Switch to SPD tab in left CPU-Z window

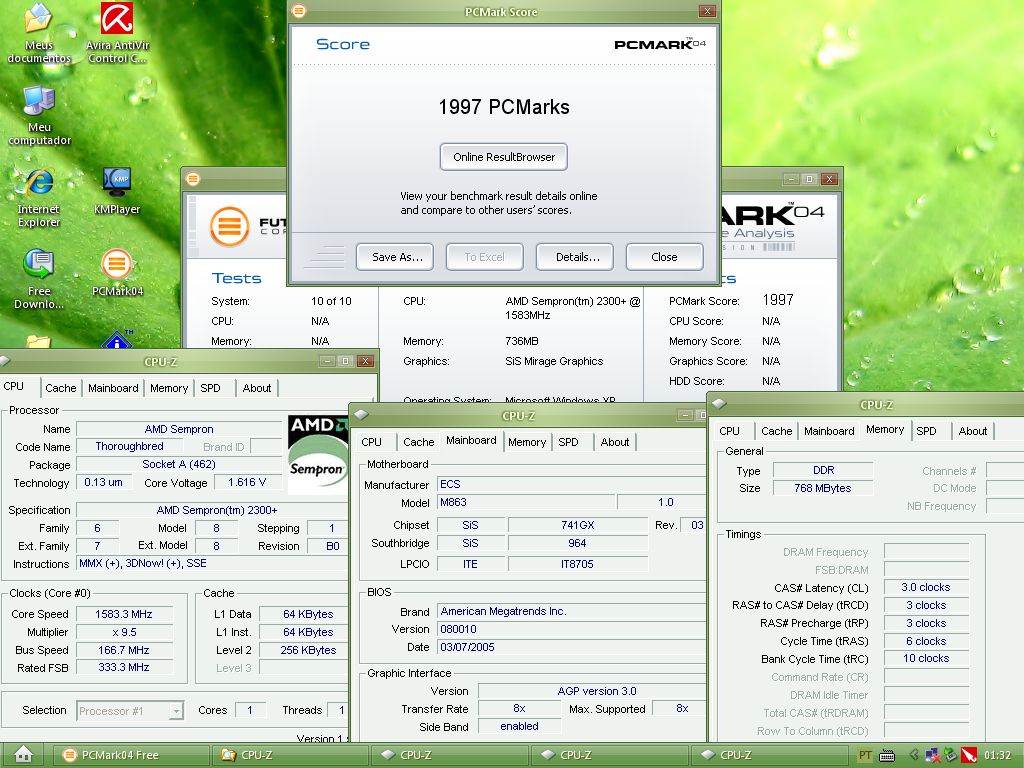click(210, 388)
